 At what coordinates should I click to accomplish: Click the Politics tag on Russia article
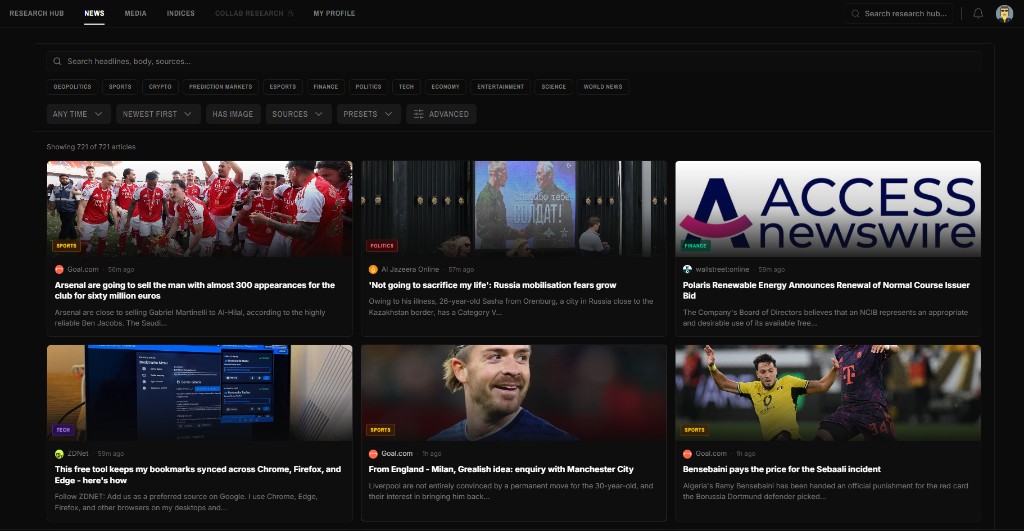(382, 246)
